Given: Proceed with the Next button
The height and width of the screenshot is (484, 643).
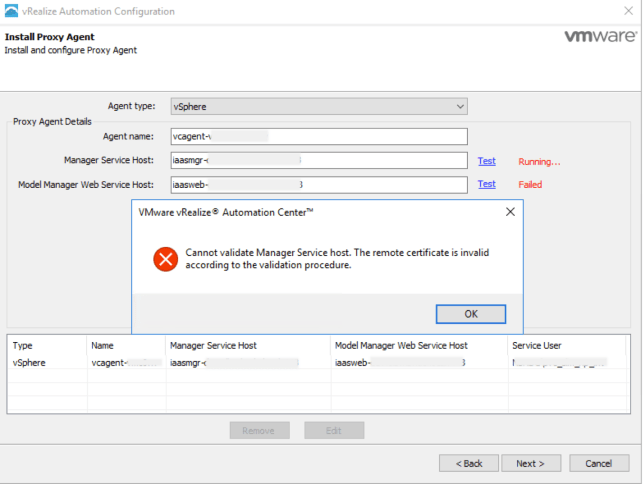Looking at the screenshot, I should [531, 463].
